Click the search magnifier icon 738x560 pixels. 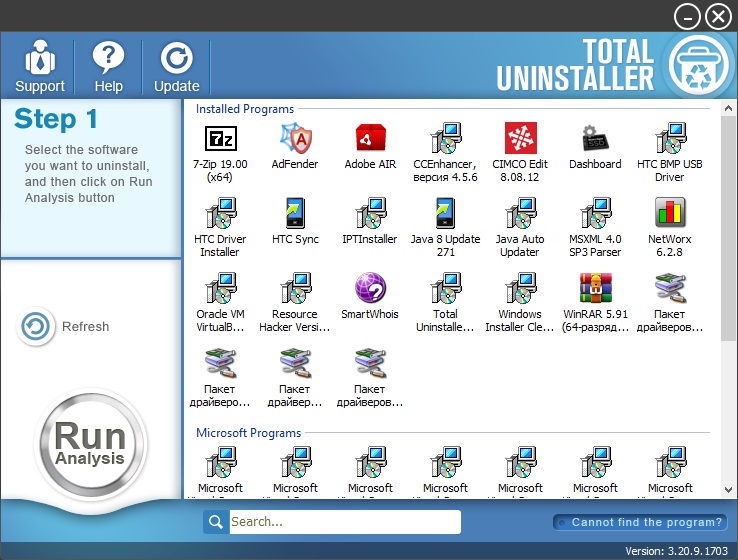(216, 522)
